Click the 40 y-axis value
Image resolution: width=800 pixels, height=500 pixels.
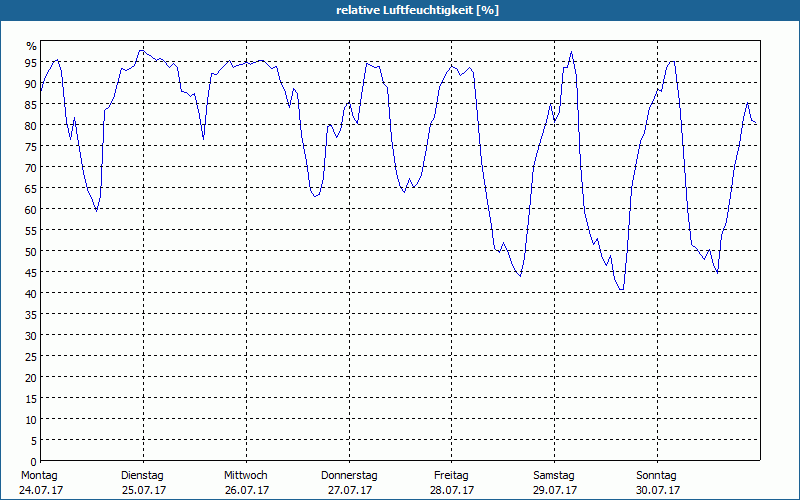[32, 294]
